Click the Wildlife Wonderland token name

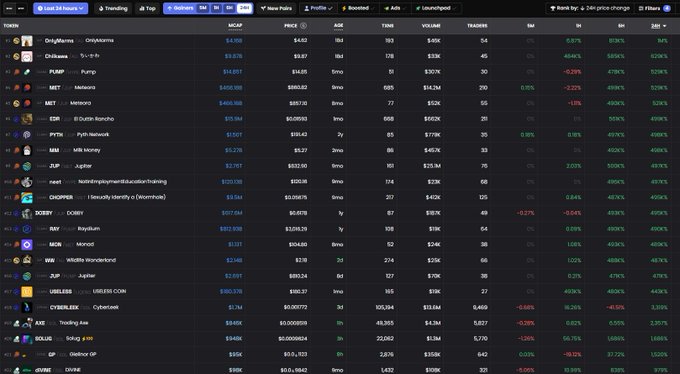pos(91,260)
